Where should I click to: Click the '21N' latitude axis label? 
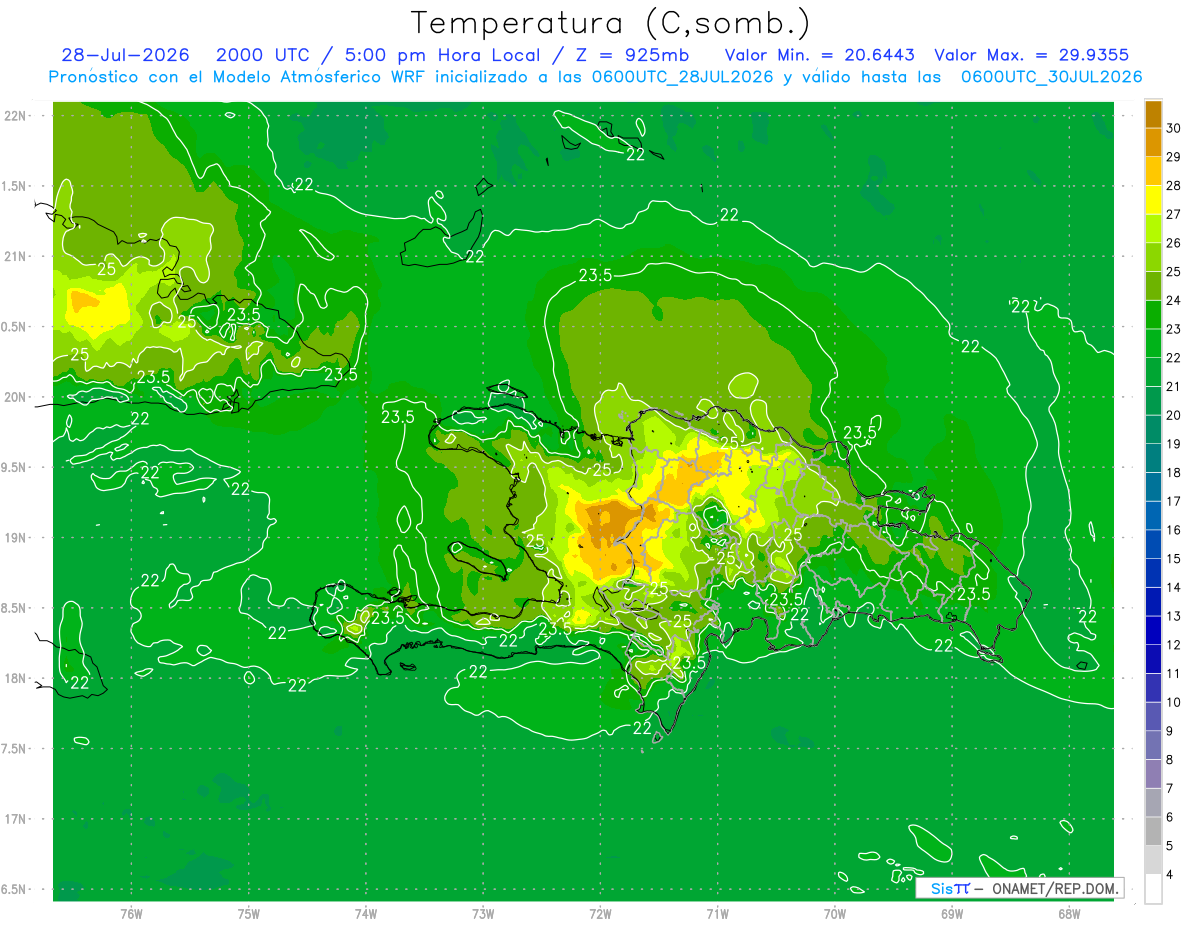[15, 257]
